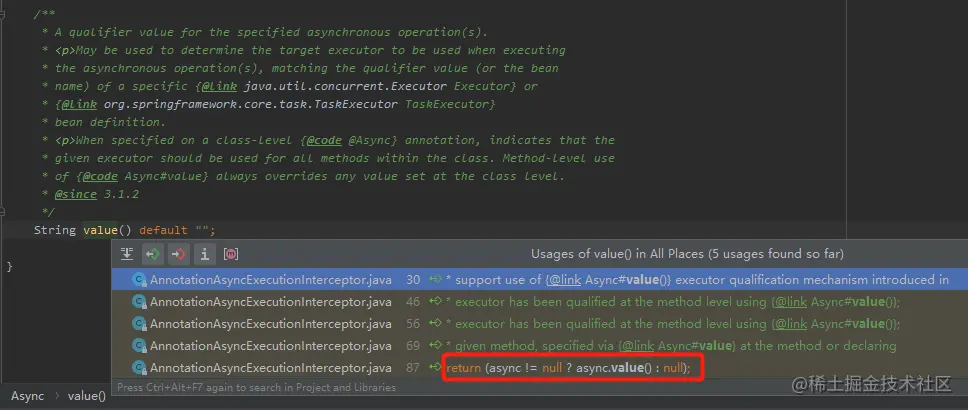This screenshot has height=410, width=968.
Task: Click the 'default' keyword in the declaration
Action: pos(163,230)
